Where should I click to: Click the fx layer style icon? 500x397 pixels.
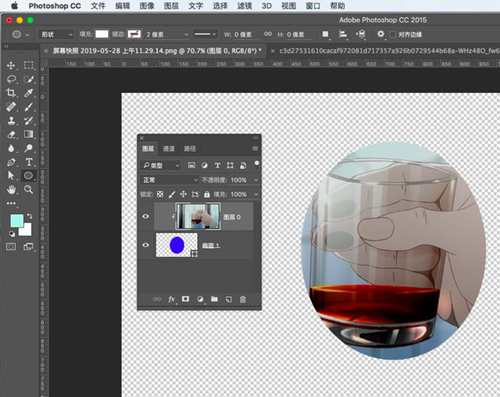click(x=171, y=299)
